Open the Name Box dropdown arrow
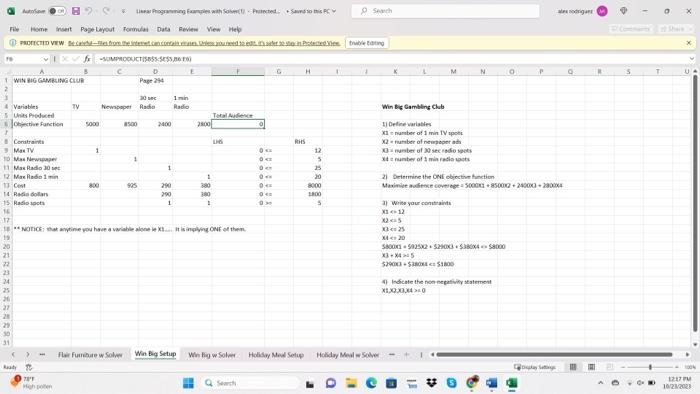The image size is (700, 394). click(x=46, y=59)
